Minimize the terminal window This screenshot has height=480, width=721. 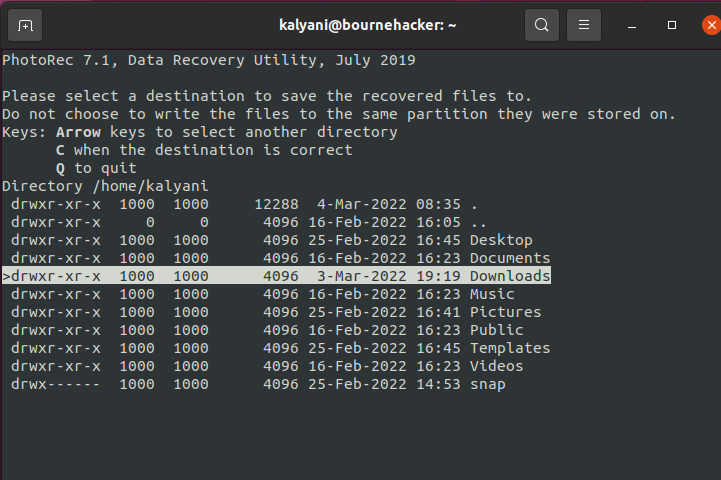coord(632,25)
